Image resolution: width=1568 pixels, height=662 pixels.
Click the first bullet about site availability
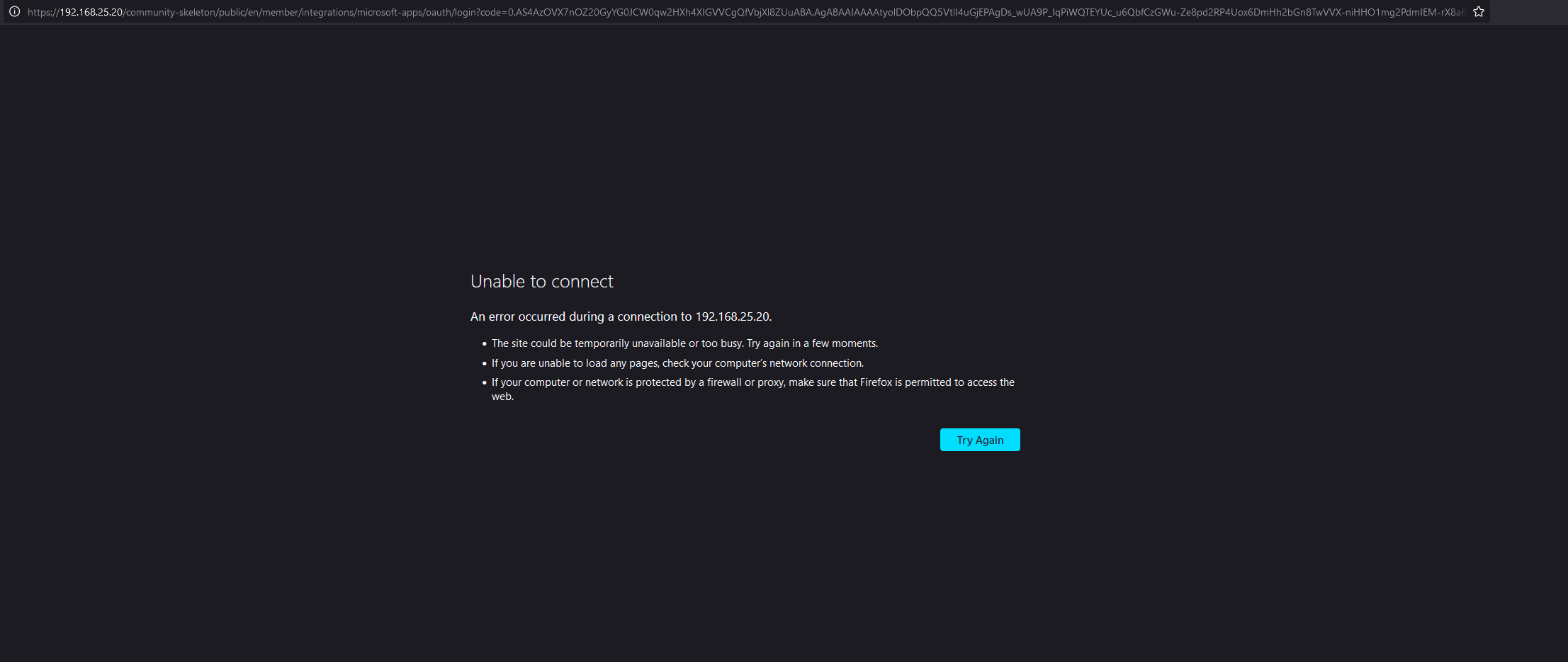tap(684, 343)
